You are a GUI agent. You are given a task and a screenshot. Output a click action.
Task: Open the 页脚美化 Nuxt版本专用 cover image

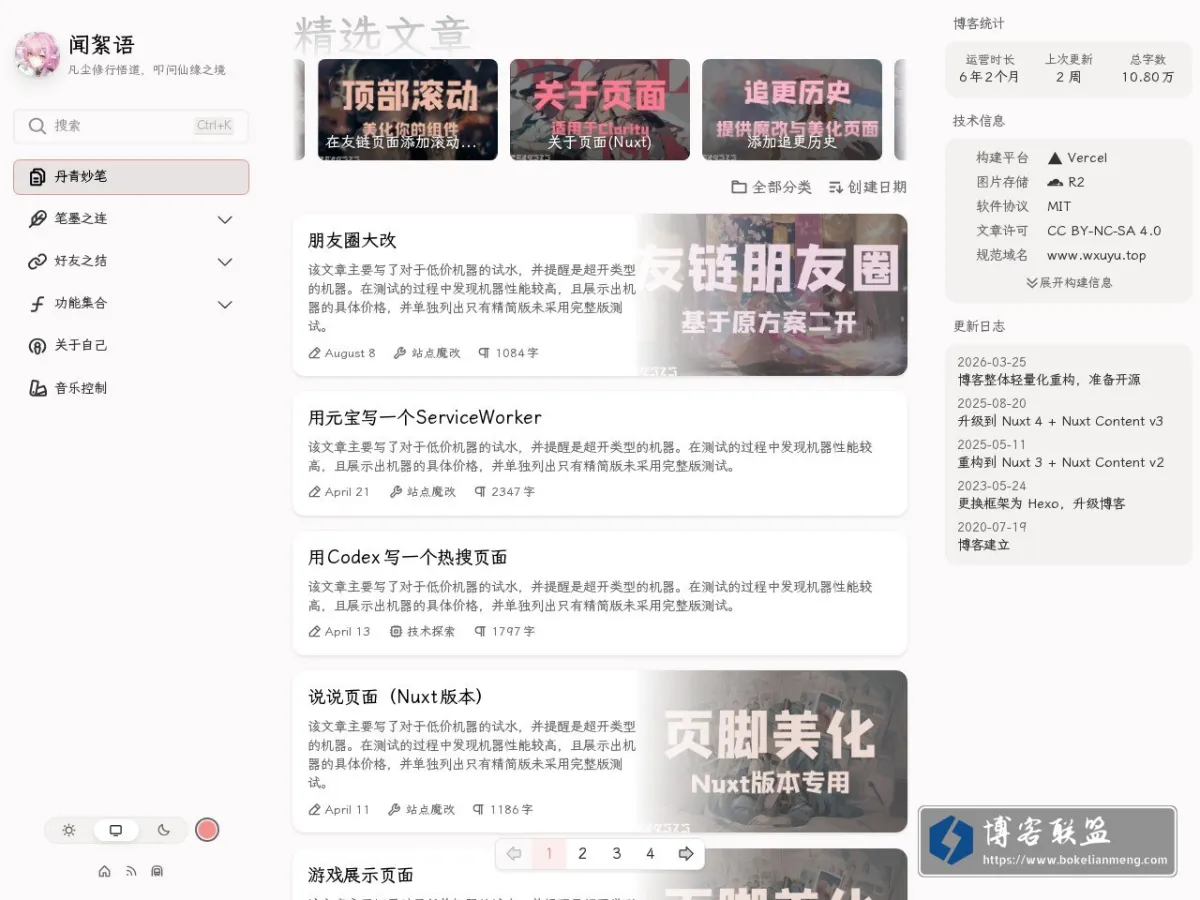[x=772, y=751]
